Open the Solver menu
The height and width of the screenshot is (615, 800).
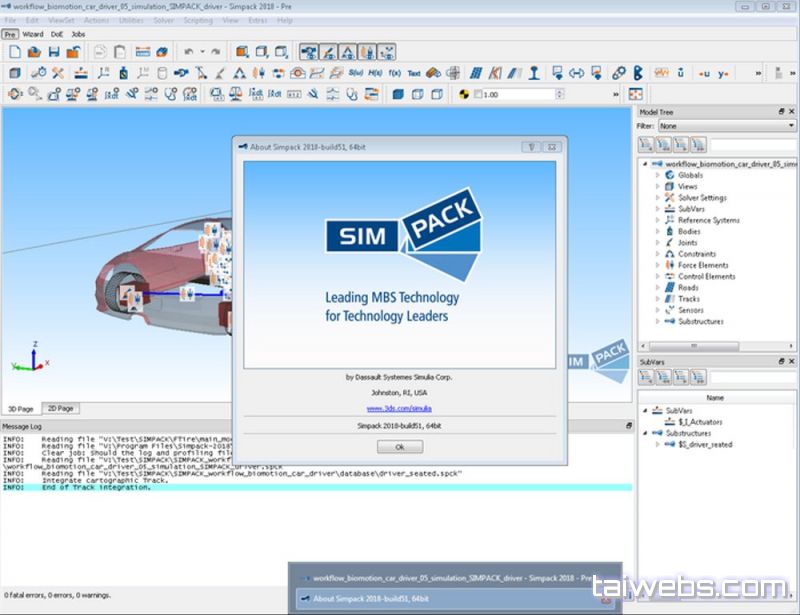tap(164, 20)
